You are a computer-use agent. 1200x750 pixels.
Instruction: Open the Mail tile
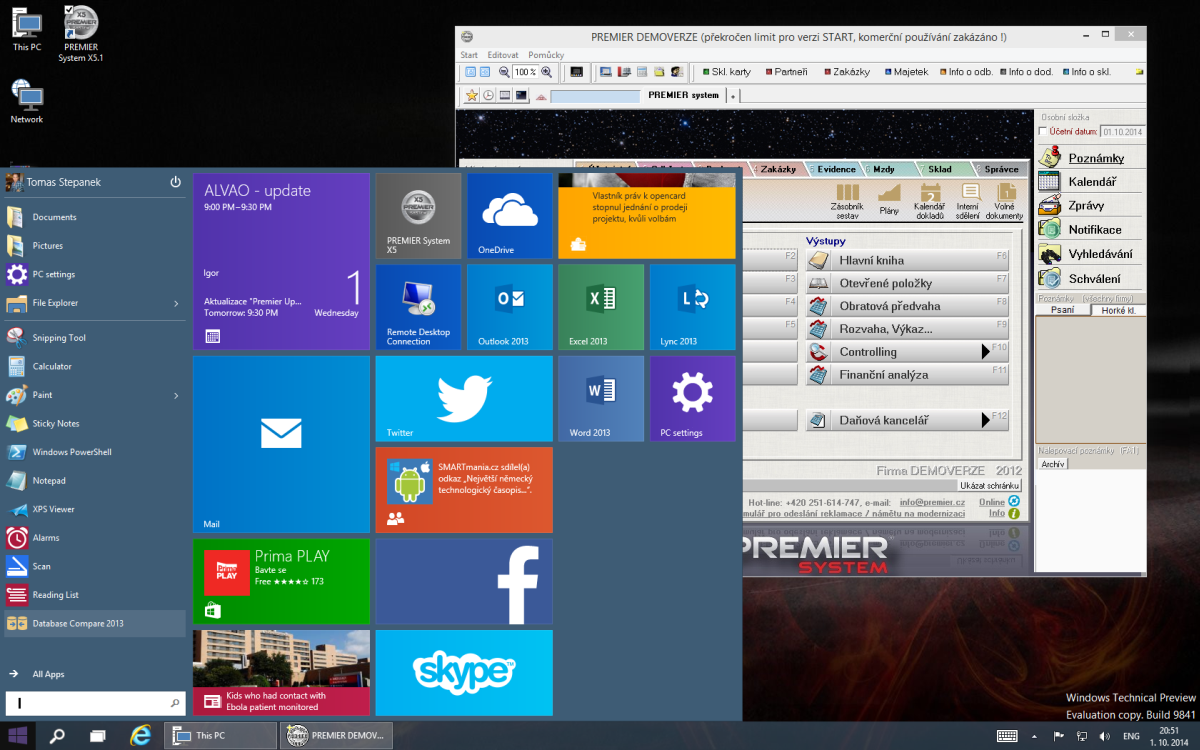[x=281, y=444]
